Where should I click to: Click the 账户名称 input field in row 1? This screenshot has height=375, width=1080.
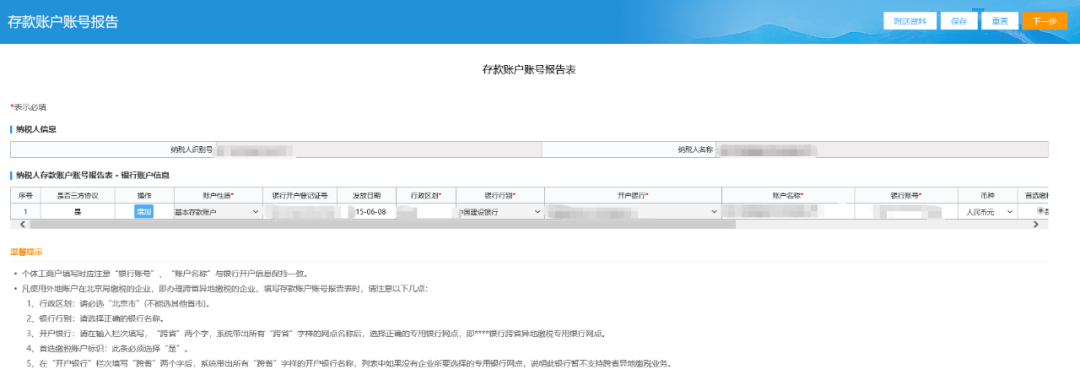[x=788, y=212]
